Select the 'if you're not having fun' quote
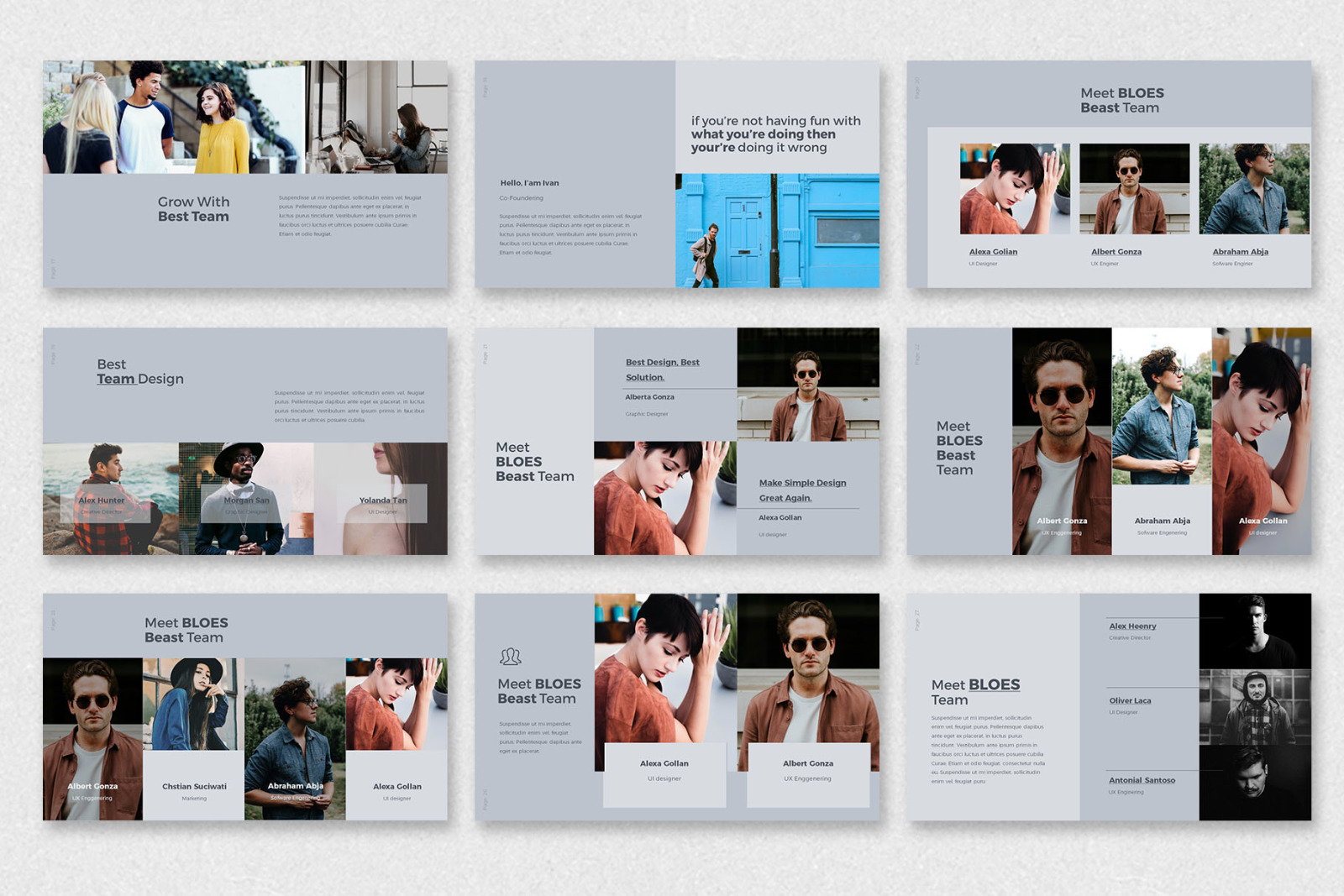 coord(776,134)
